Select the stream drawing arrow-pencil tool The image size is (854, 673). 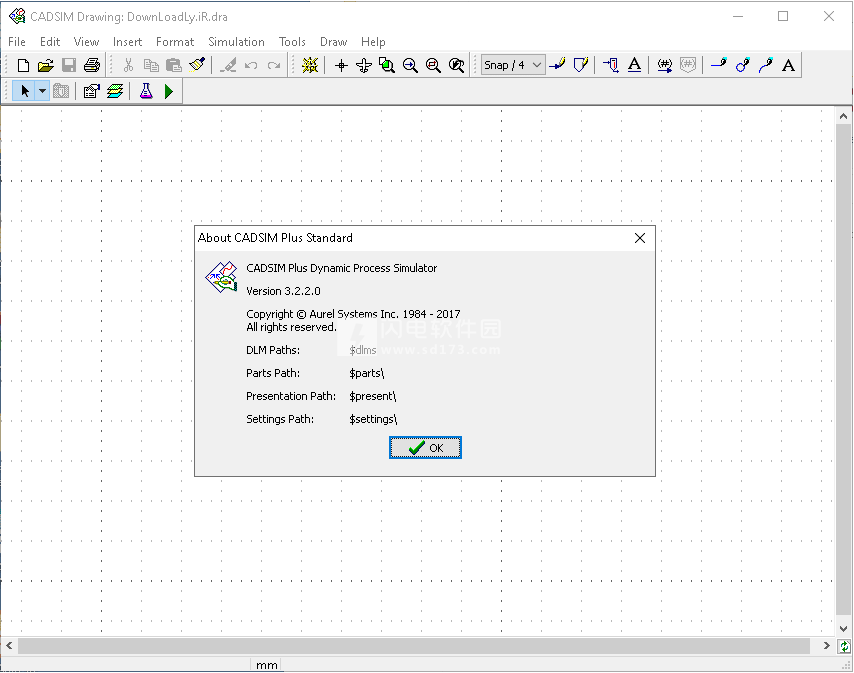pyautogui.click(x=557, y=65)
